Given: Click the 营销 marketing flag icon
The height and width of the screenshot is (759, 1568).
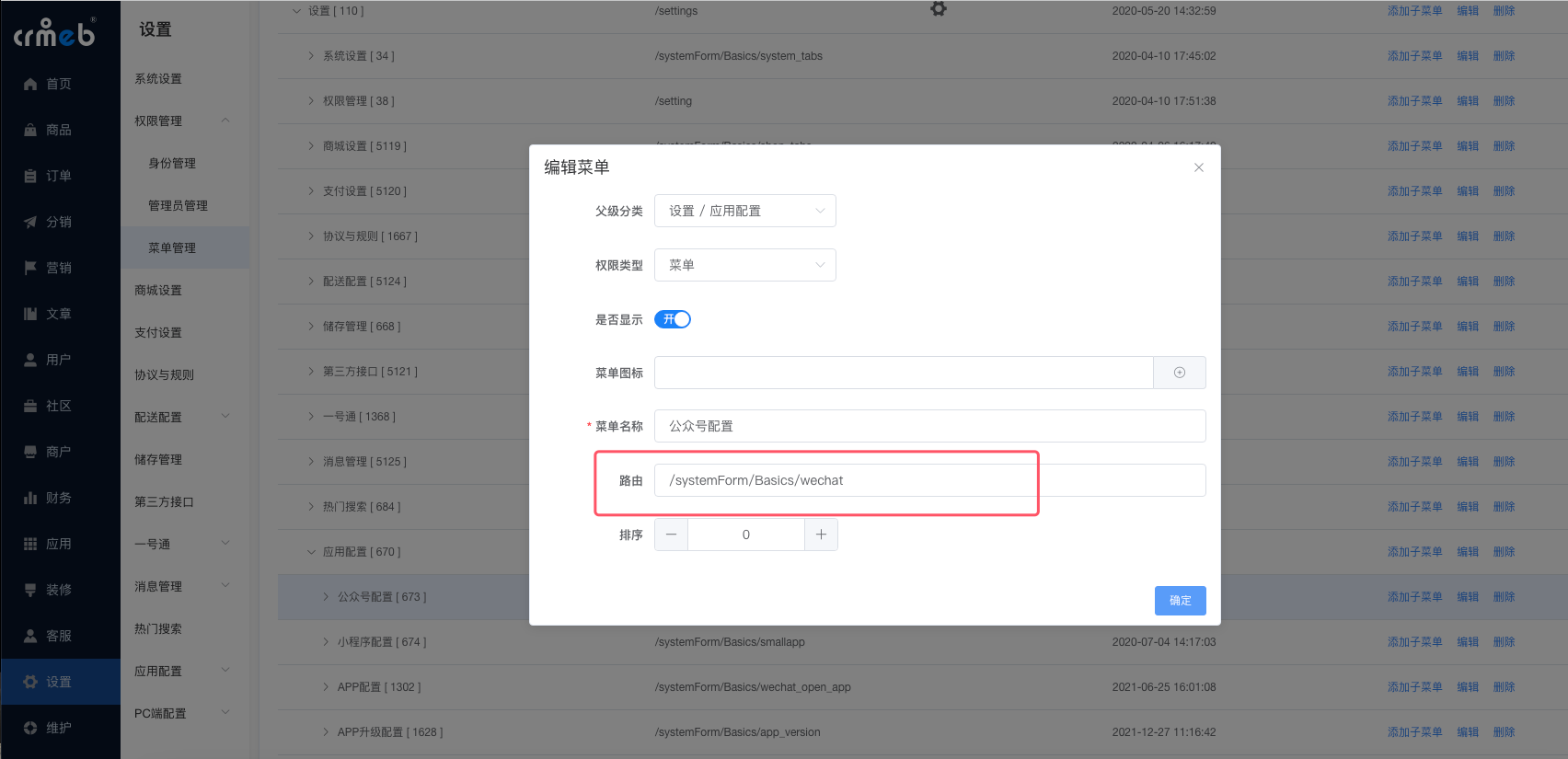Looking at the screenshot, I should [x=30, y=268].
